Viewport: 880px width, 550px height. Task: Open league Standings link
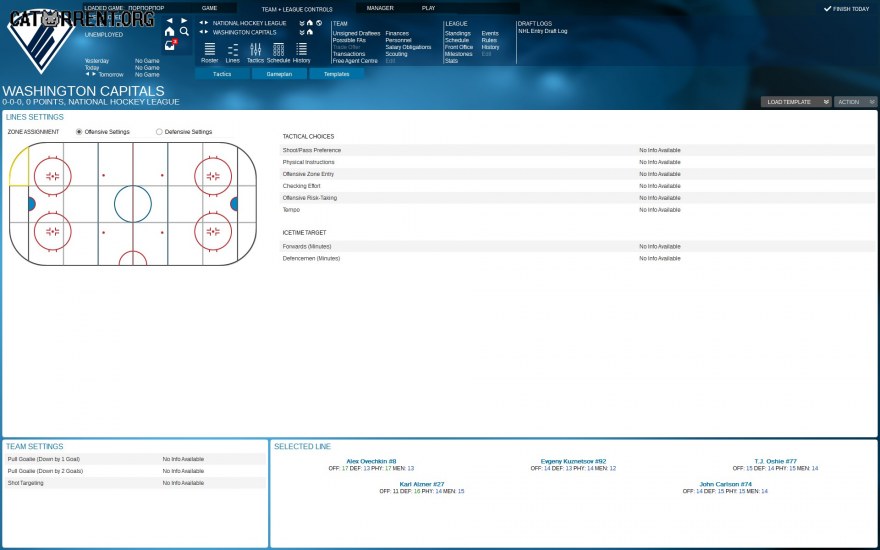[x=457, y=34]
